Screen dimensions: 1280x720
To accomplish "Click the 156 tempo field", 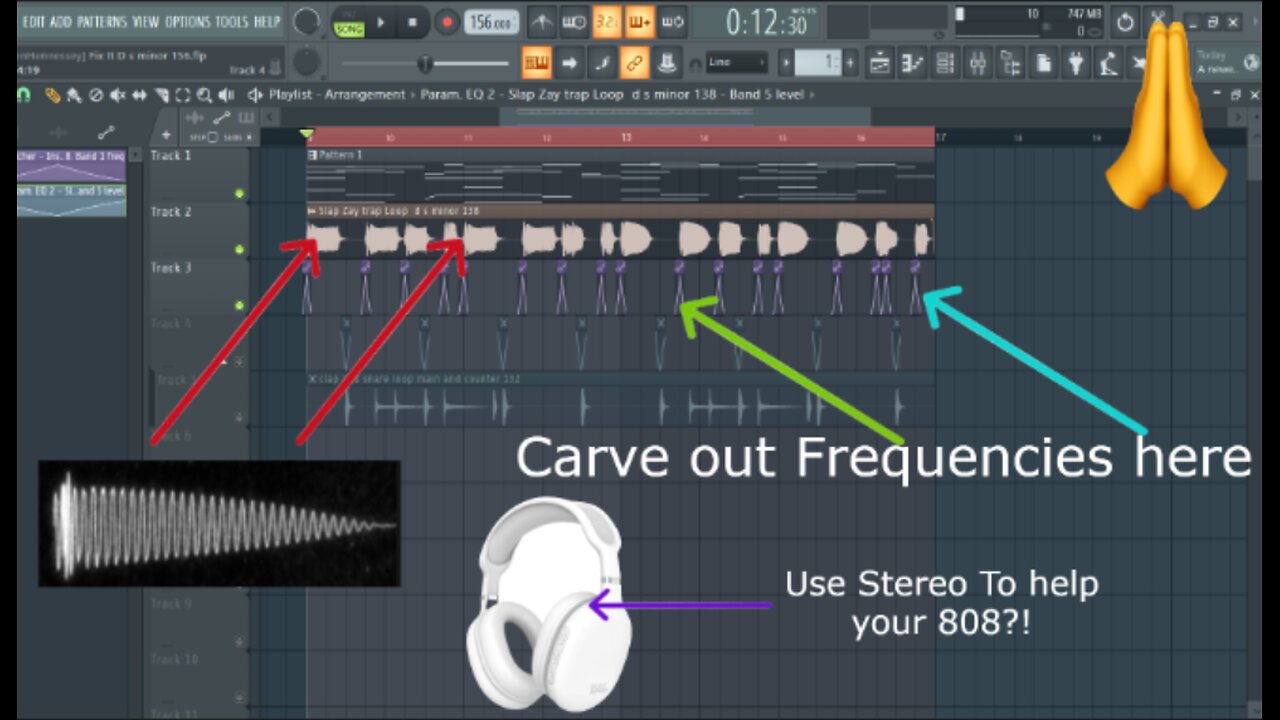I will 491,22.
